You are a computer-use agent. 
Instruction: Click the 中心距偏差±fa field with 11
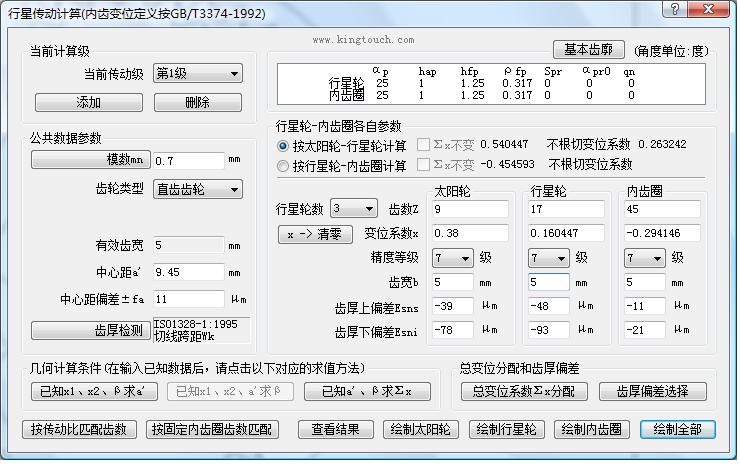point(189,299)
